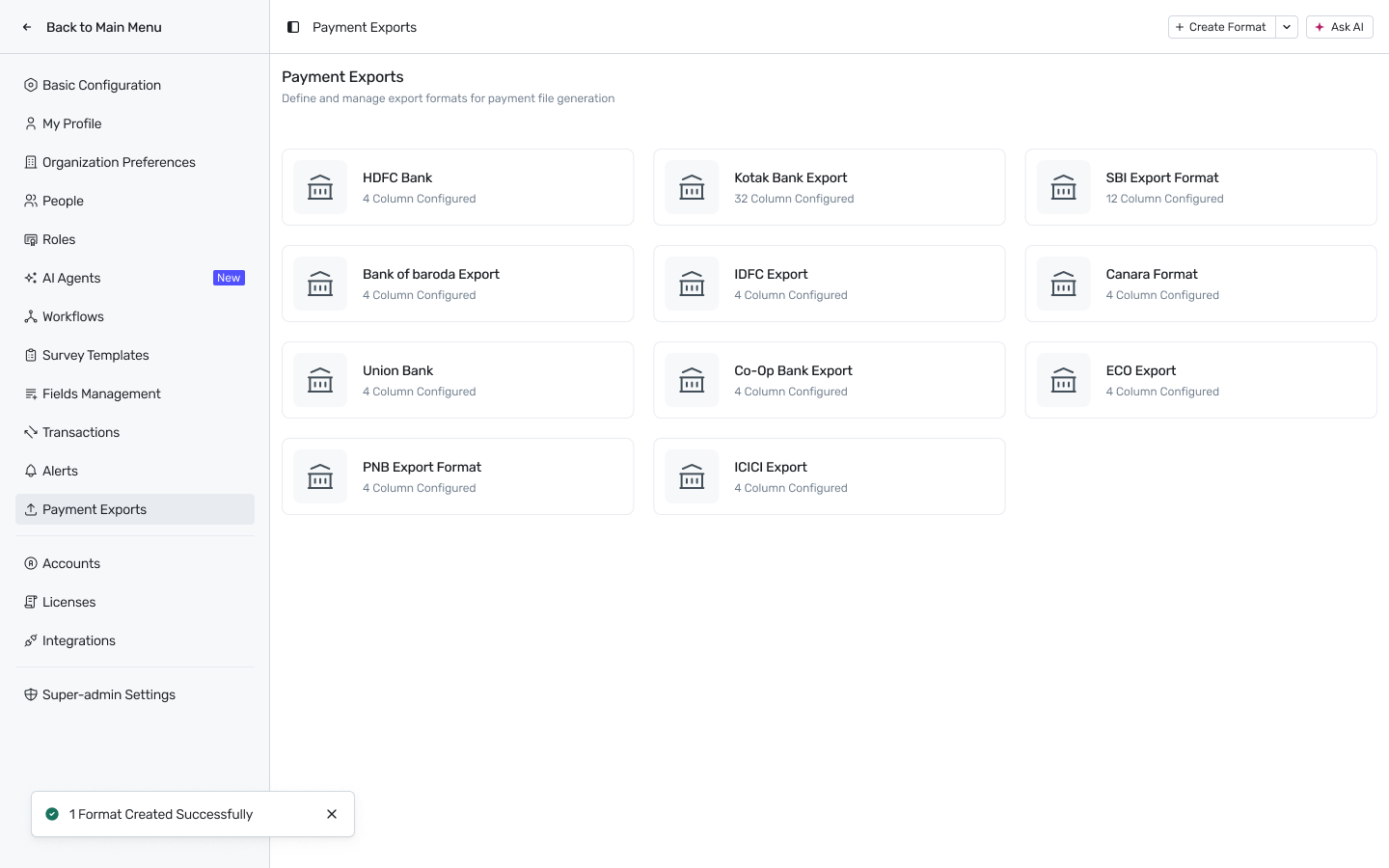Screen dimensions: 1389x868
Task: Open the Transactions section
Action: coord(135,432)
